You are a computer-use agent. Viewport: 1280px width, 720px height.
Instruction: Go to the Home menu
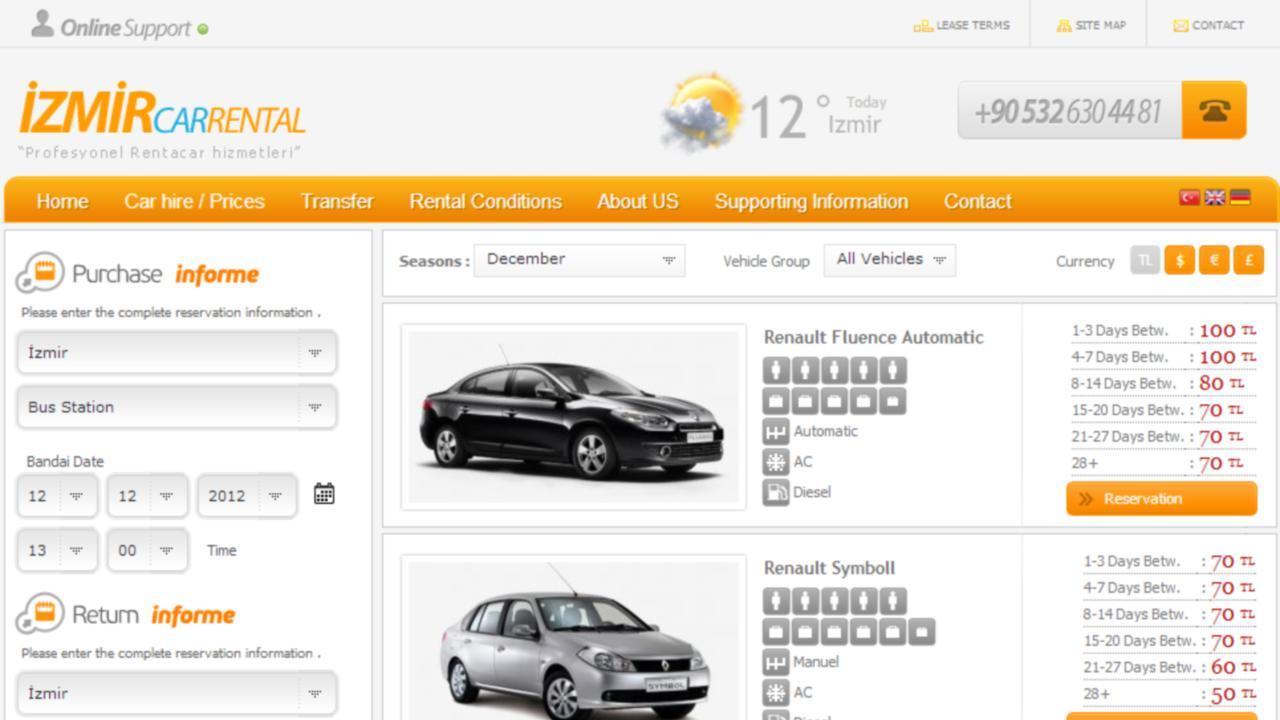click(x=62, y=201)
